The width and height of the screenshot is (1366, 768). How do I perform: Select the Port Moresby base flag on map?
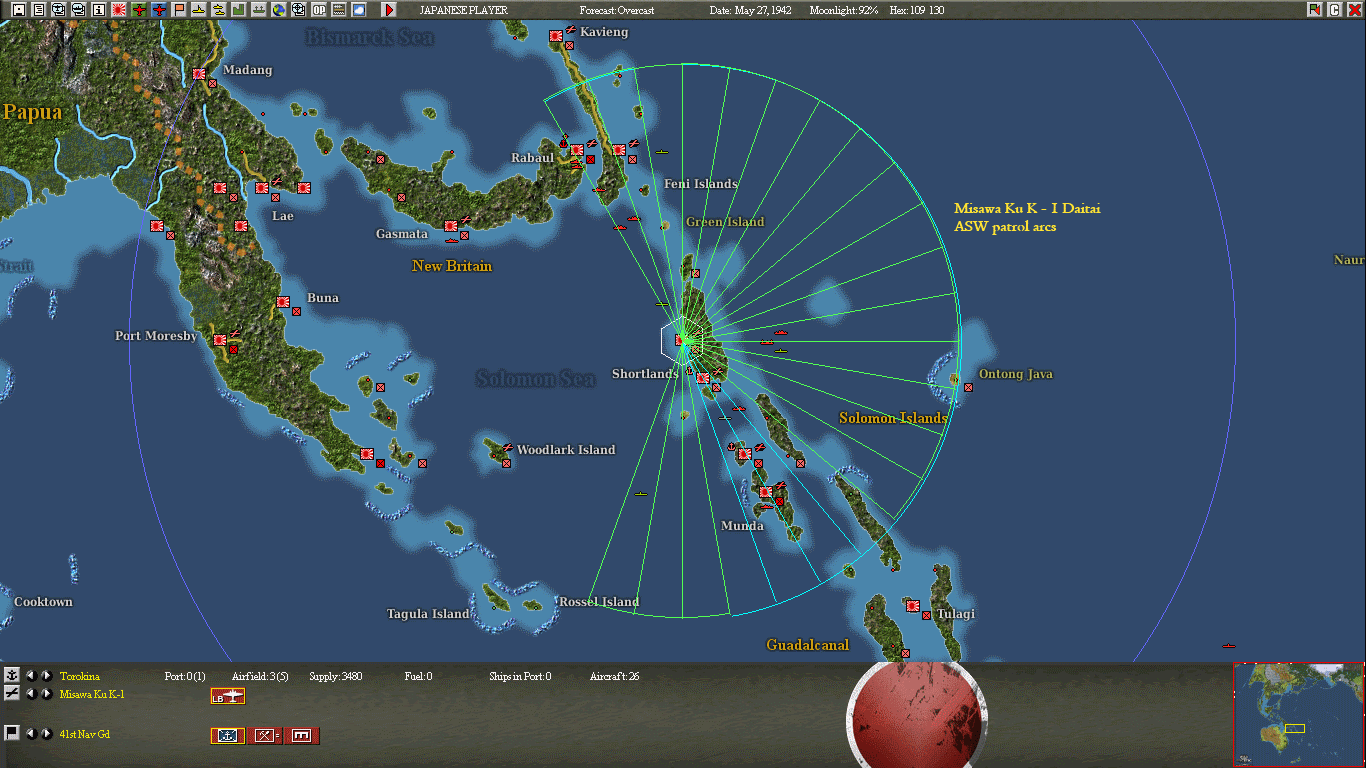point(219,340)
